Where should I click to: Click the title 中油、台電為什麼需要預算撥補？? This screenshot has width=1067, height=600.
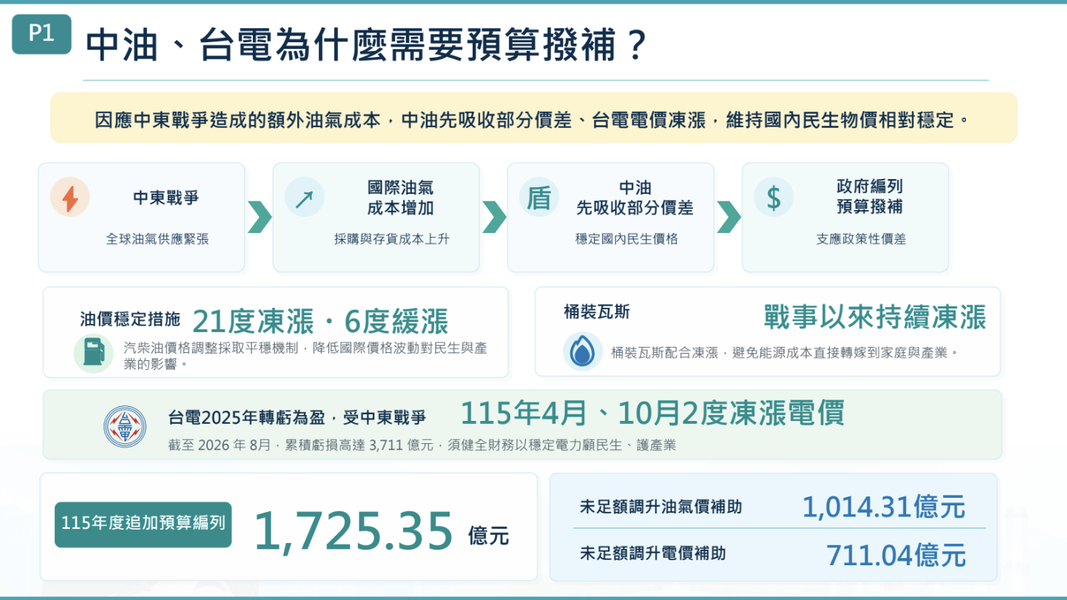pyautogui.click(x=365, y=45)
